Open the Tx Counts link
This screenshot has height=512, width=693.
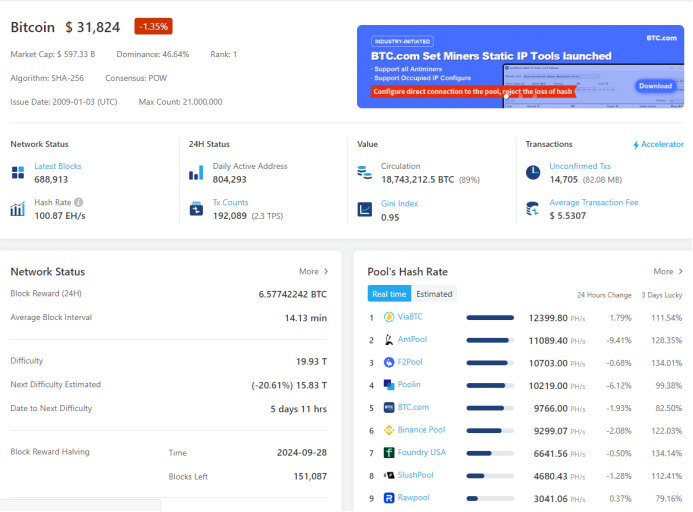[230, 203]
